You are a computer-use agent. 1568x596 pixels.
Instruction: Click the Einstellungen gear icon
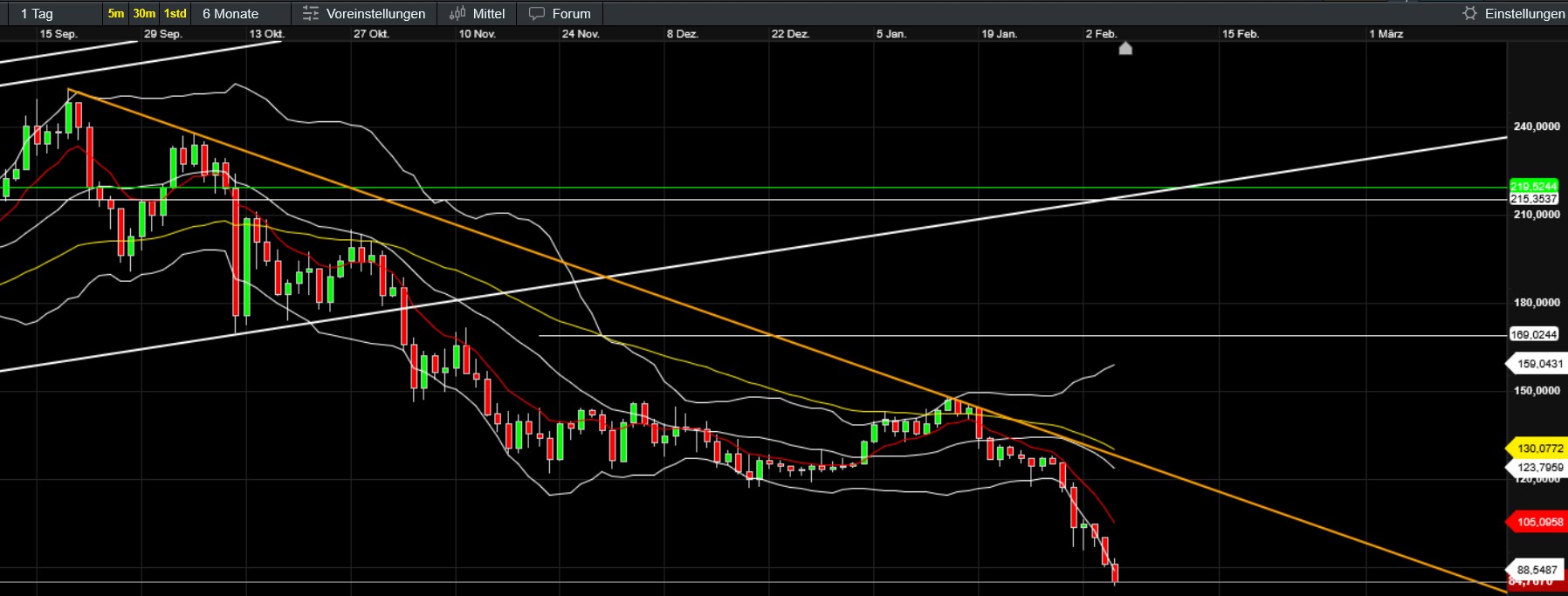coord(1470,13)
